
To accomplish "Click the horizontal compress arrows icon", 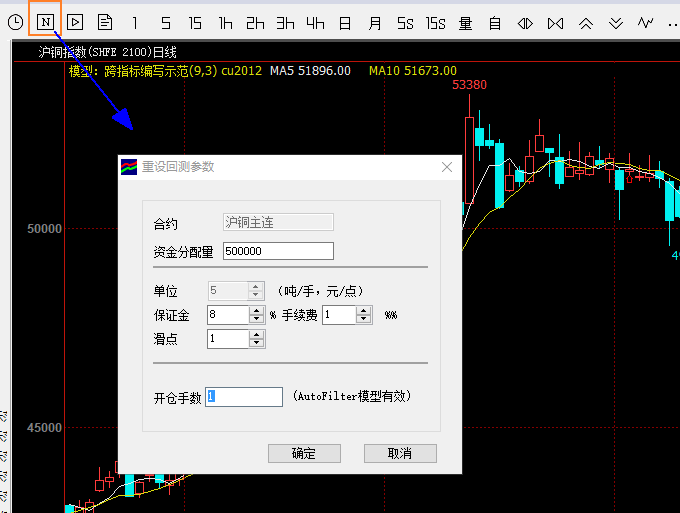I will (525, 22).
